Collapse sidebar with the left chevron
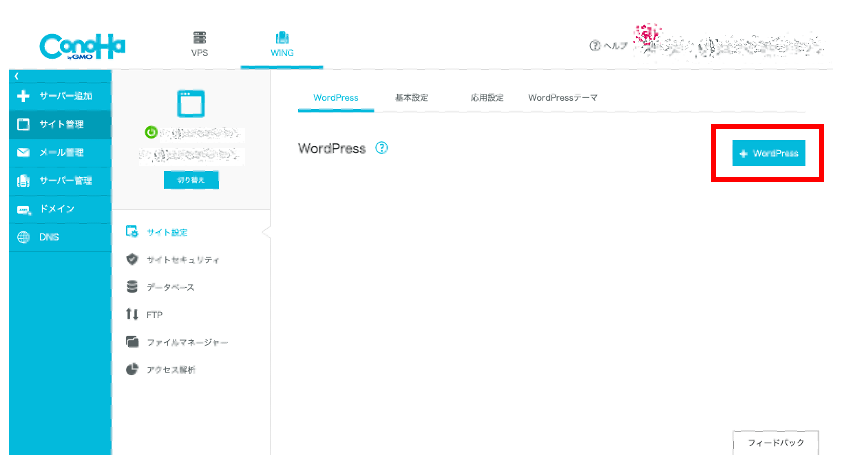 (x=17, y=76)
